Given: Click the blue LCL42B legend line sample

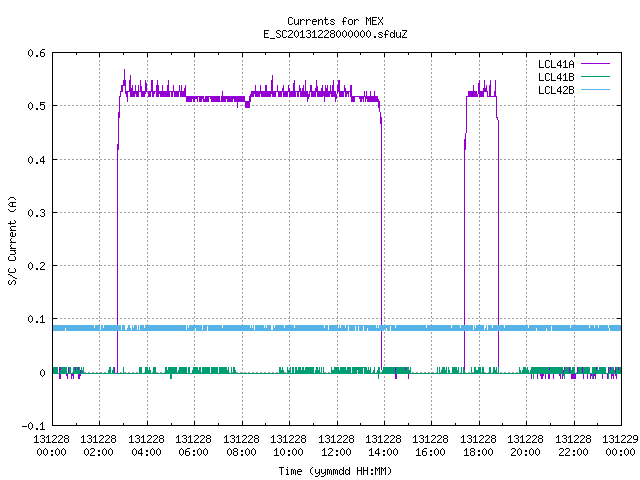Looking at the screenshot, I should pos(595,90).
